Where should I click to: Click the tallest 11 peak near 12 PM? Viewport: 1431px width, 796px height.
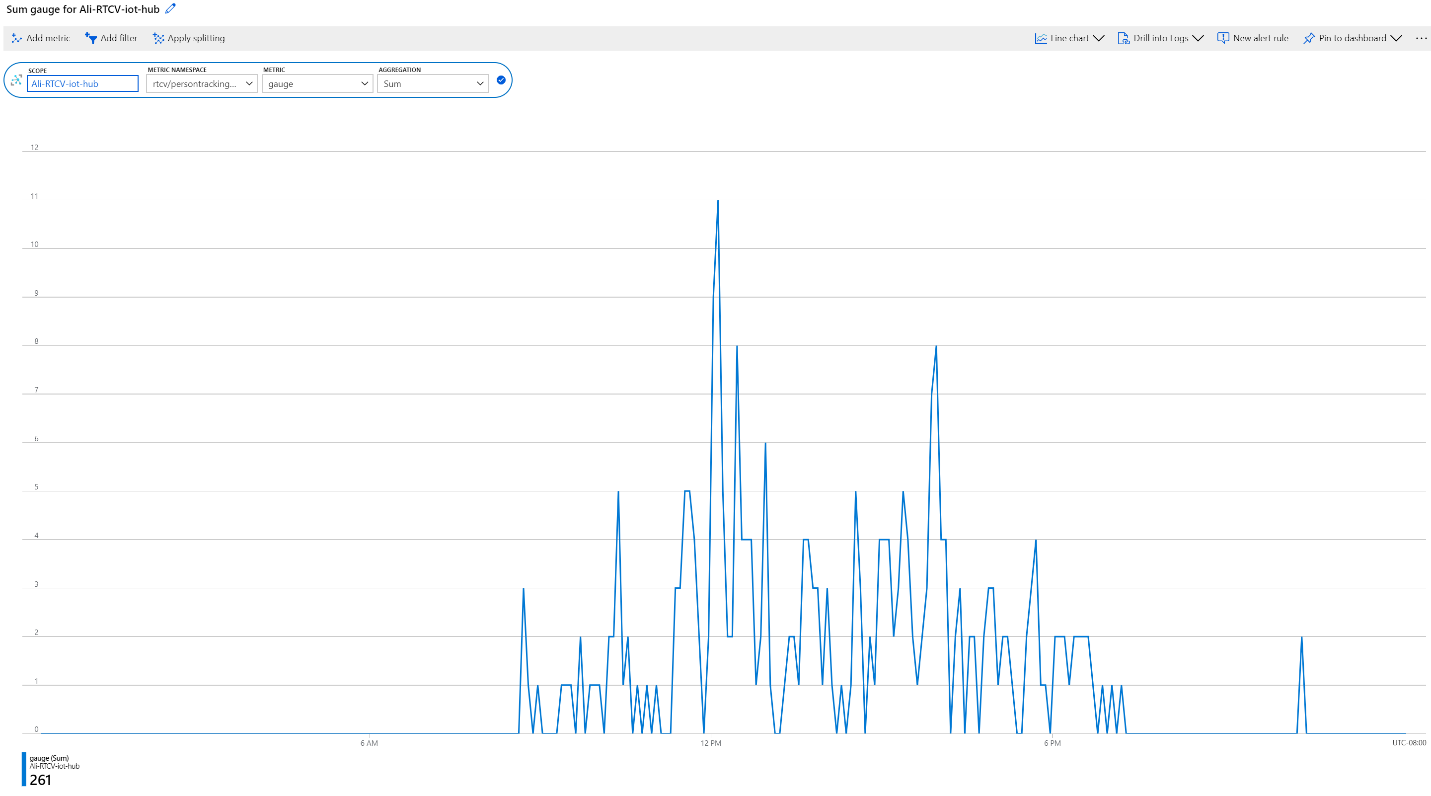point(717,201)
